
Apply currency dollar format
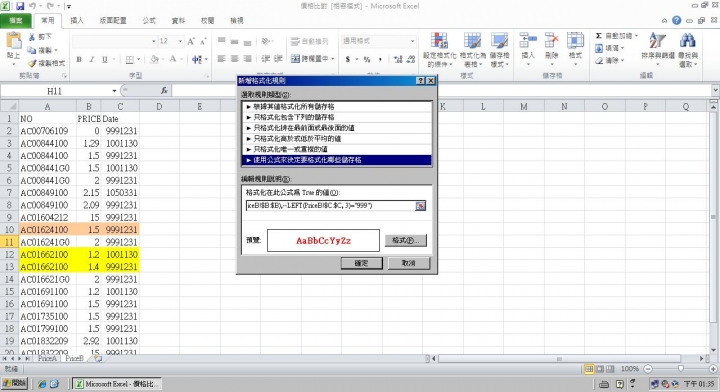348,59
